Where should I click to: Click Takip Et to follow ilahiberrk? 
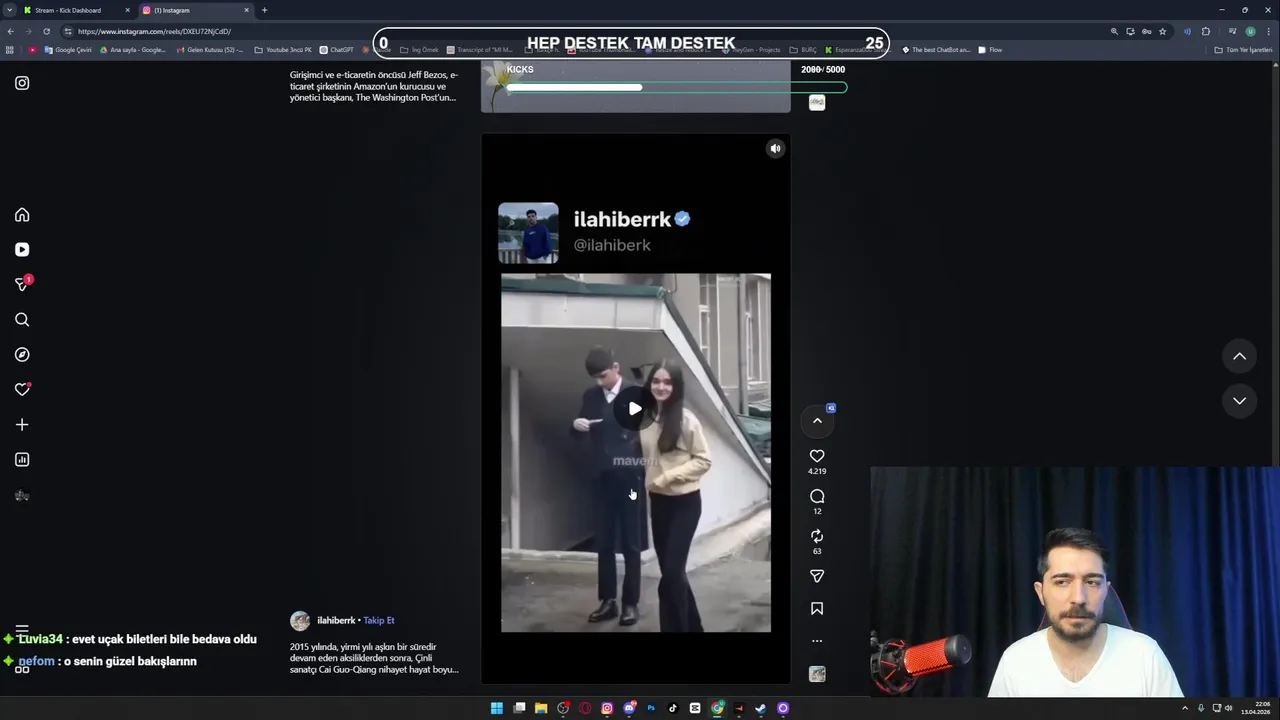[379, 620]
